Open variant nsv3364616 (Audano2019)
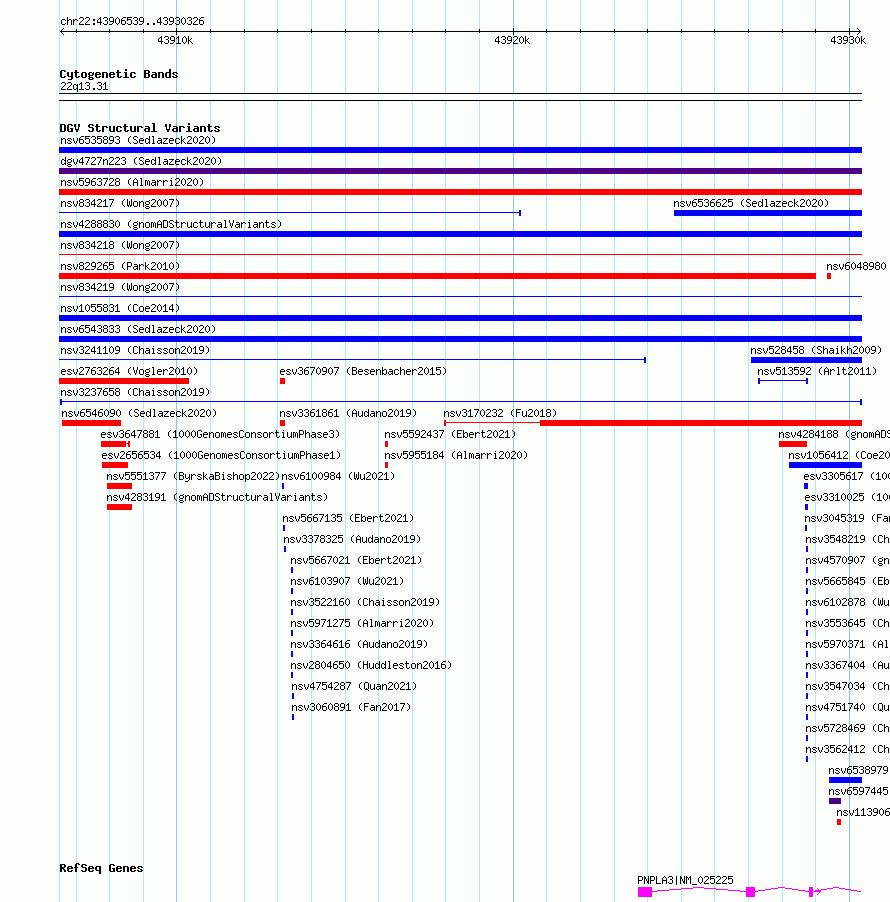 359,644
